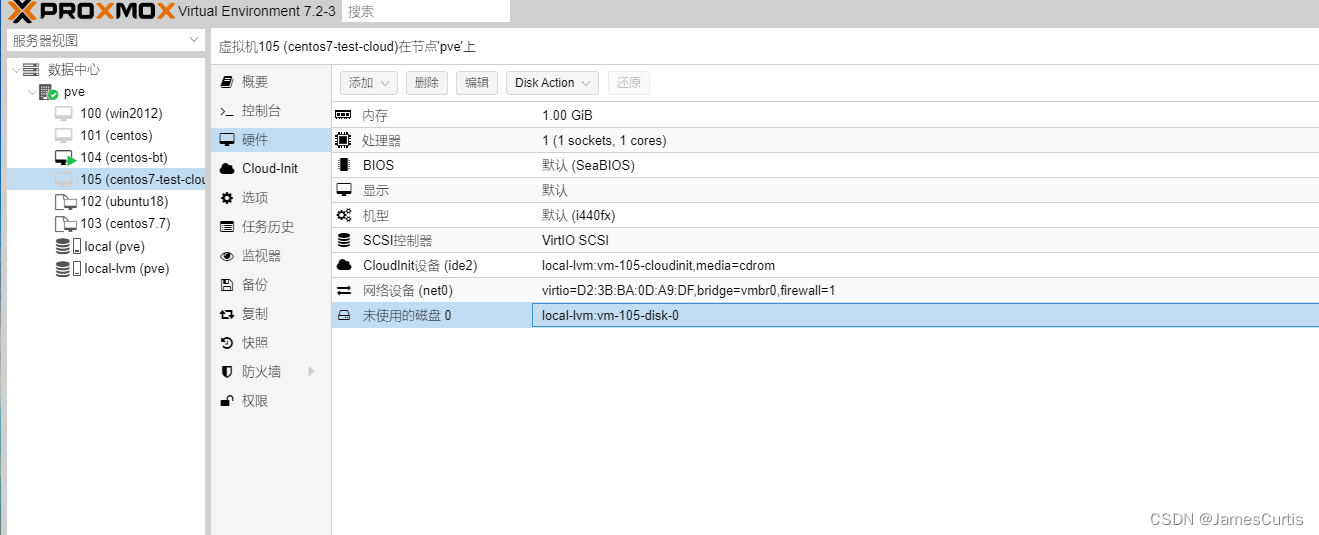Click the gears icon beside 机型
Screen dimensions: 1319x535
pyautogui.click(x=344, y=215)
